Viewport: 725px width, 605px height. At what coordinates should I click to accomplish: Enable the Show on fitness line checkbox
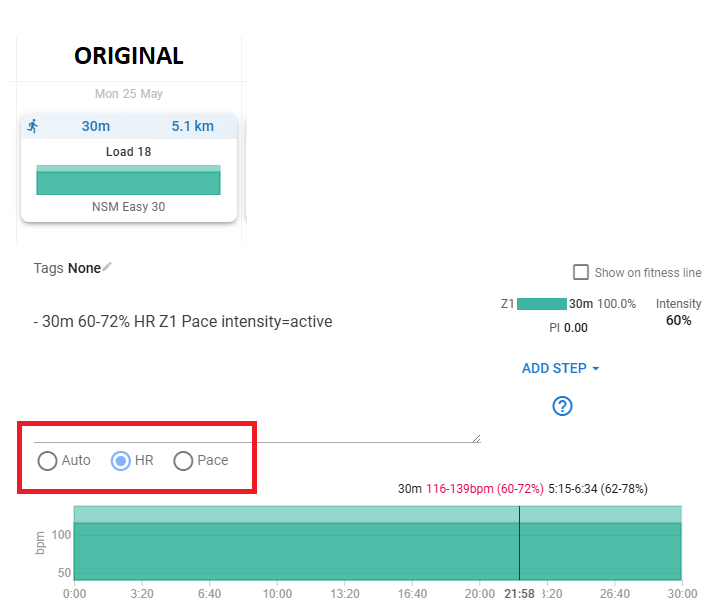[x=580, y=272]
